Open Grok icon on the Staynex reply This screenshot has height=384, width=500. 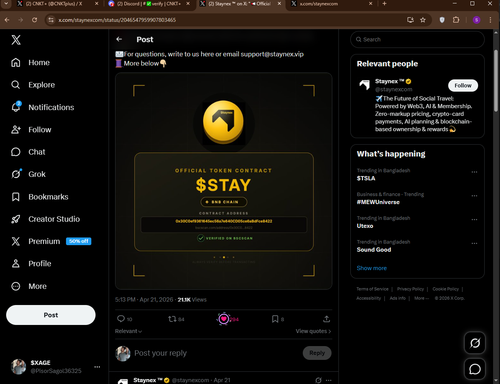(318, 380)
